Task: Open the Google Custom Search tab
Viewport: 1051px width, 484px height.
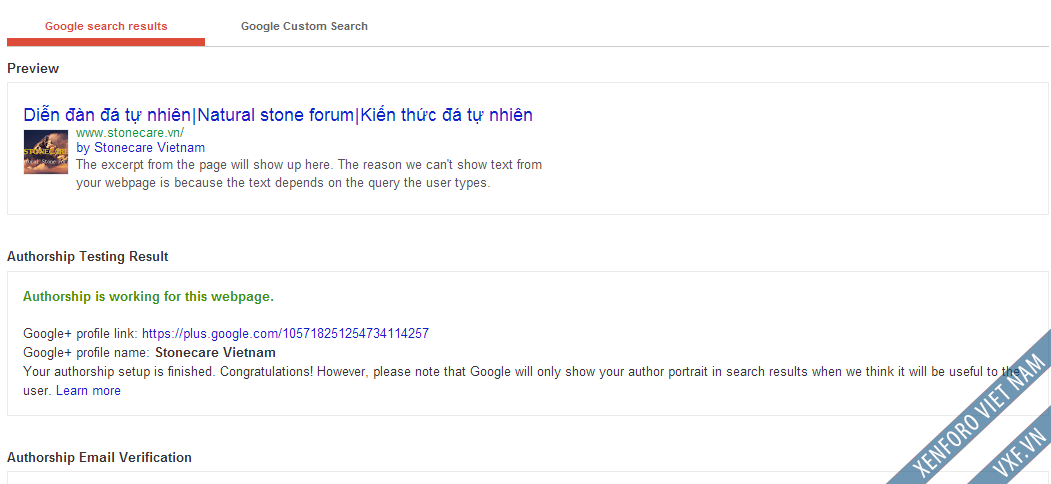Action: (x=304, y=26)
